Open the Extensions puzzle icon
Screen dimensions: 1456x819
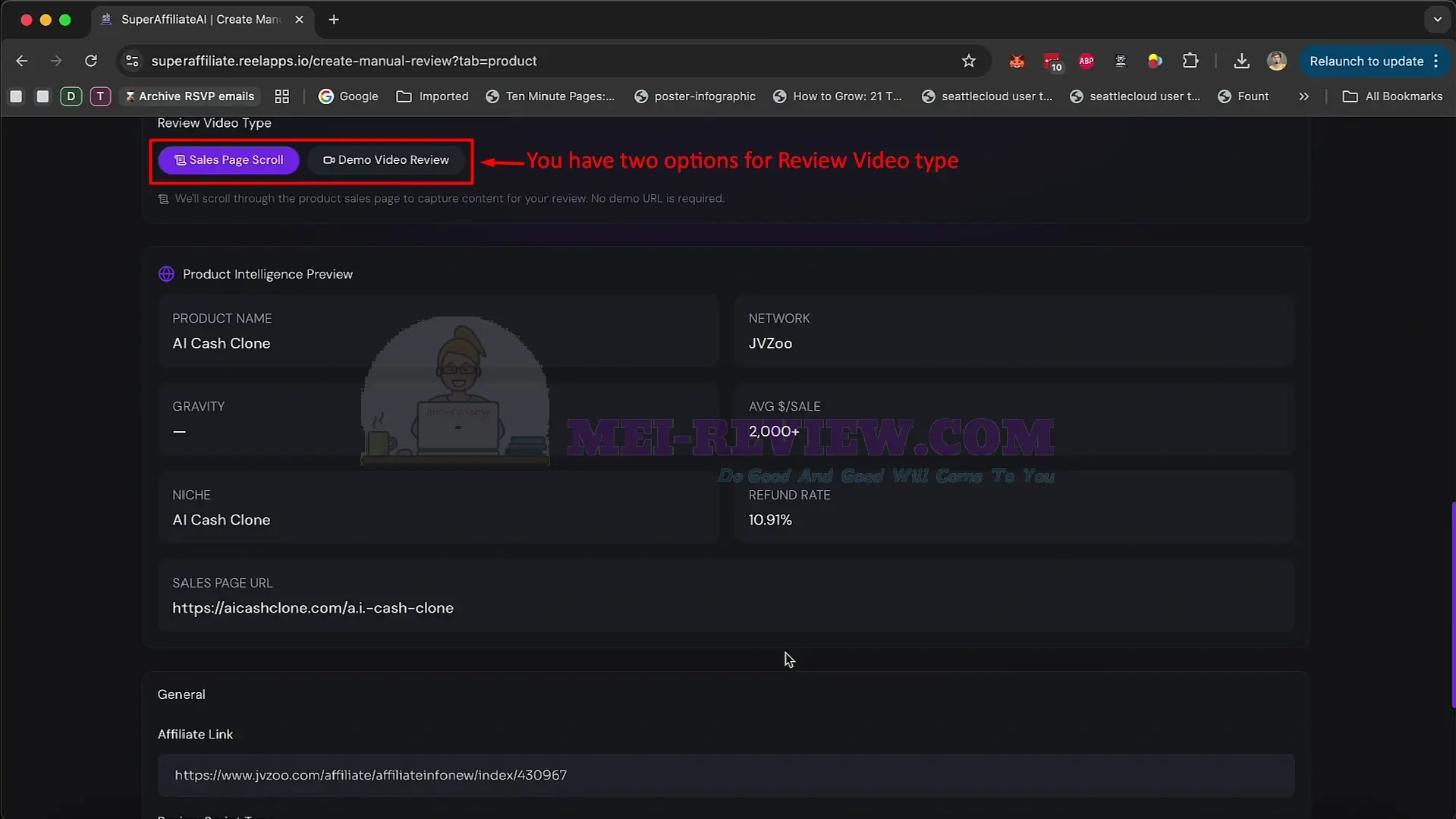click(1190, 61)
